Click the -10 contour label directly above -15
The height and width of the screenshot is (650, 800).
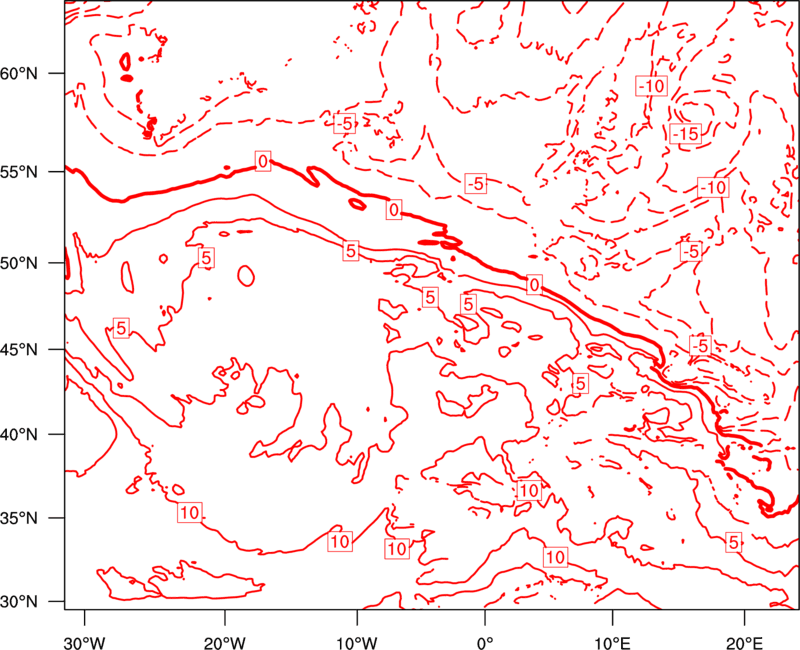point(652,86)
